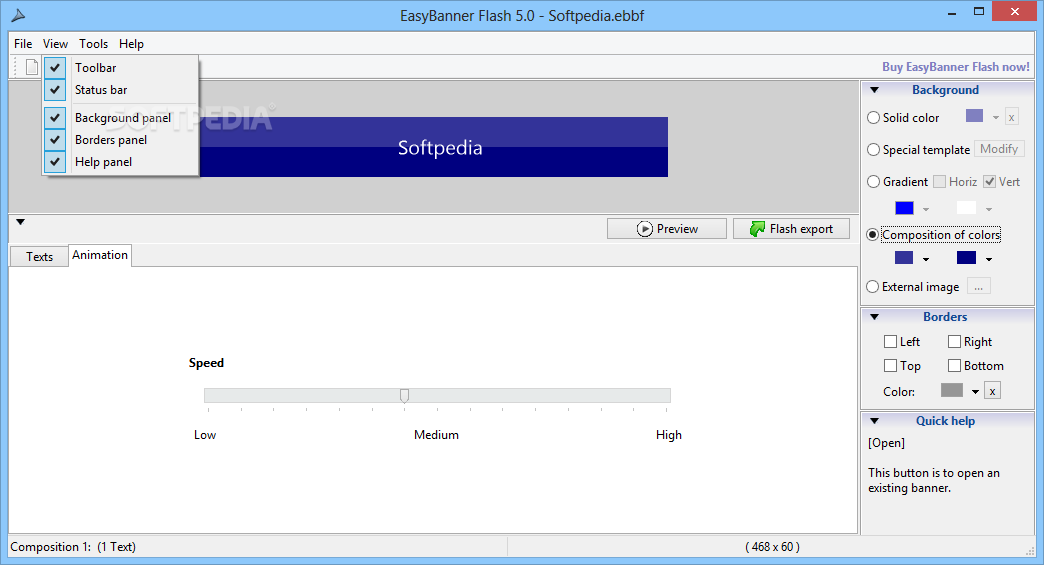
Task: Click the Preview button
Action: tap(666, 228)
